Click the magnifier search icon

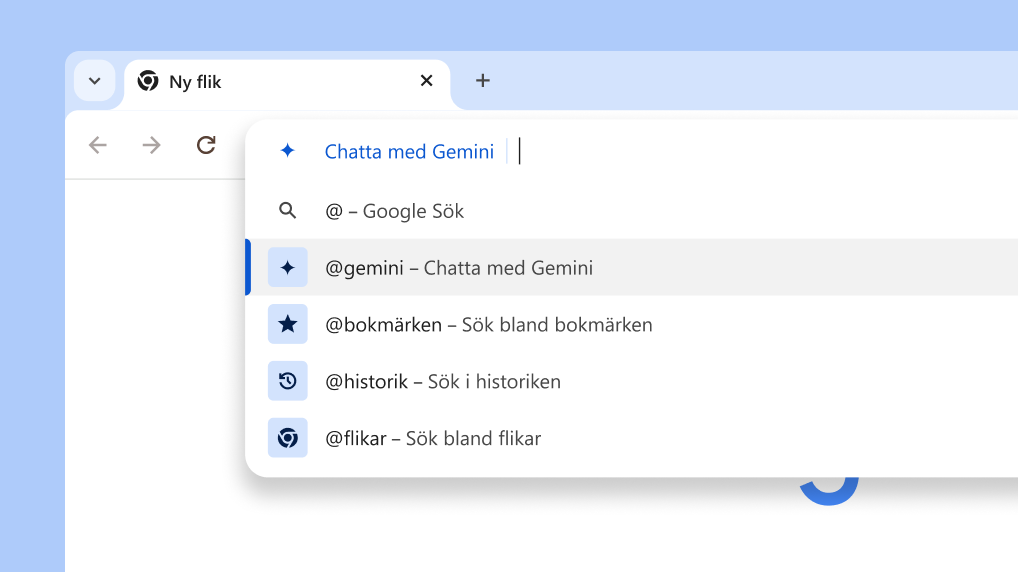pyautogui.click(x=288, y=210)
